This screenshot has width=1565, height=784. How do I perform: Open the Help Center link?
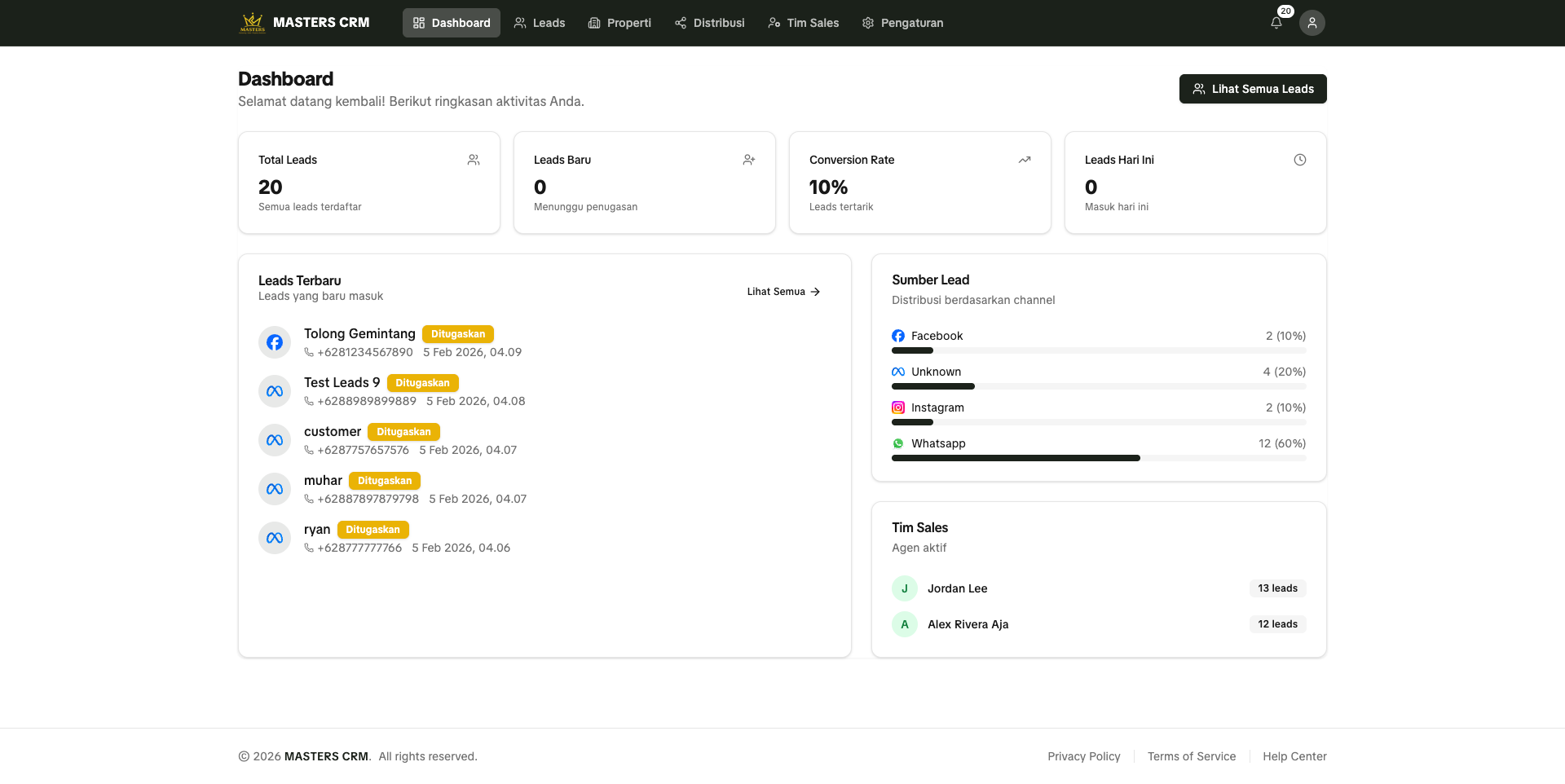(x=1294, y=756)
